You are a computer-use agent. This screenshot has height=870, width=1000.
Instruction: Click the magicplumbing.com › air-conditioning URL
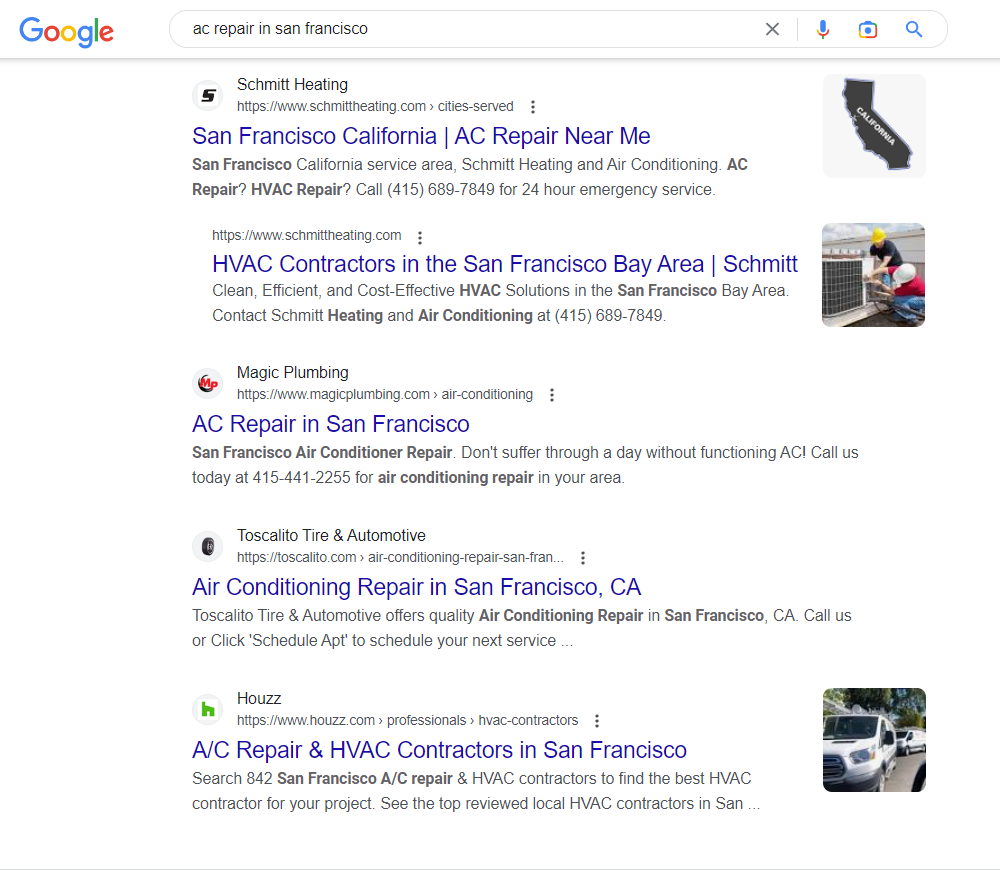pyautogui.click(x=385, y=394)
